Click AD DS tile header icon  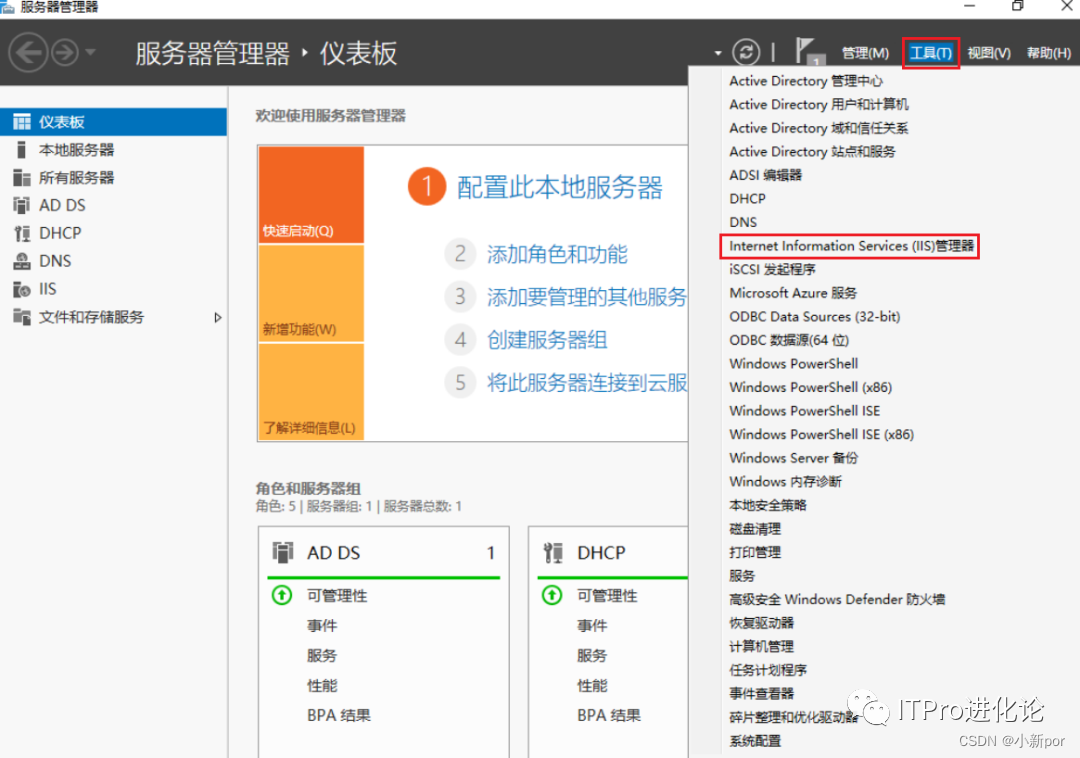pyautogui.click(x=283, y=552)
